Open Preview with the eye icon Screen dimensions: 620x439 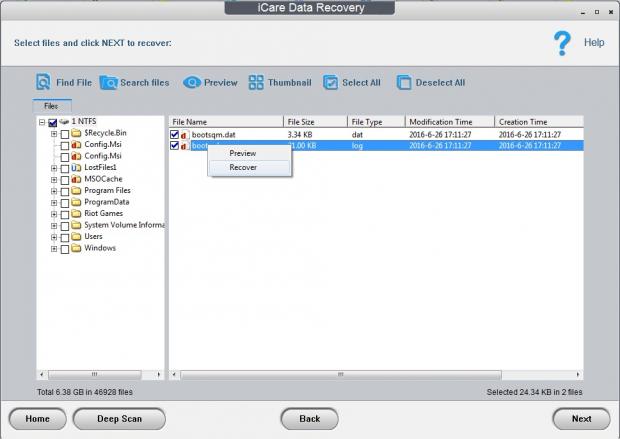click(x=192, y=83)
